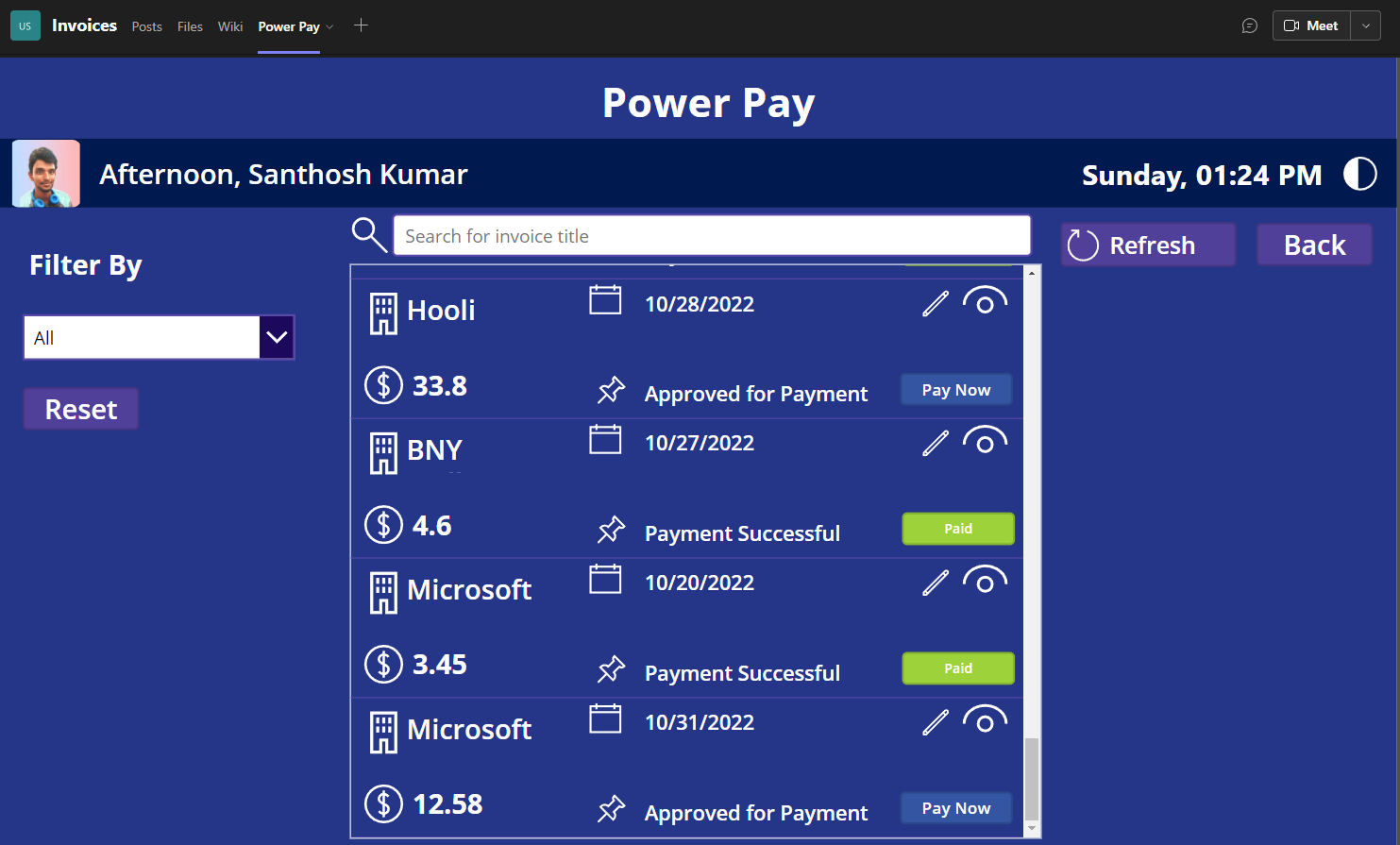Edit Microsoft 10/20/2022 invoice pencil icon
This screenshot has height=845, width=1400.
point(936,583)
